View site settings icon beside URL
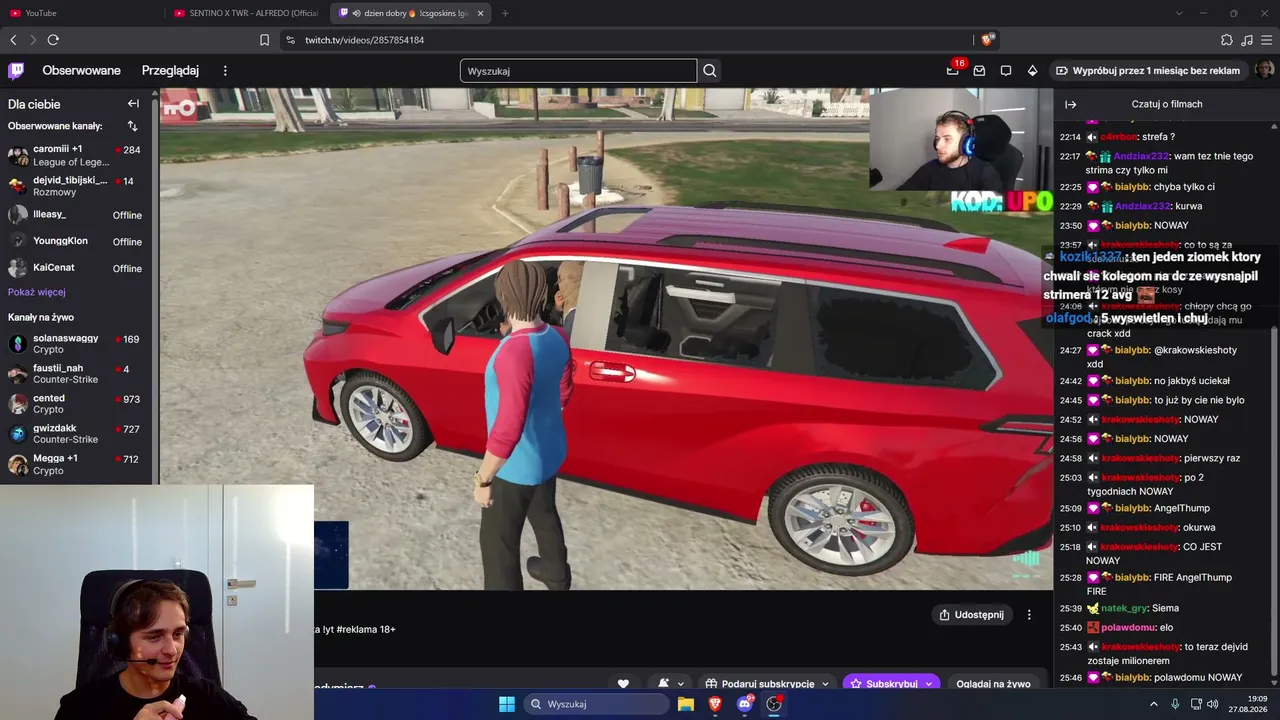1280x720 pixels. (x=290, y=40)
